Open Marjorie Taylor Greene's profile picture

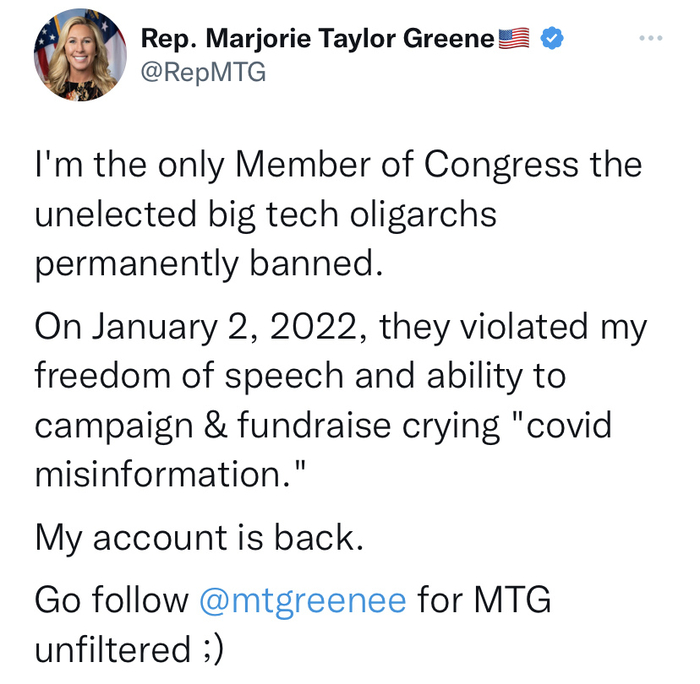coord(80,55)
